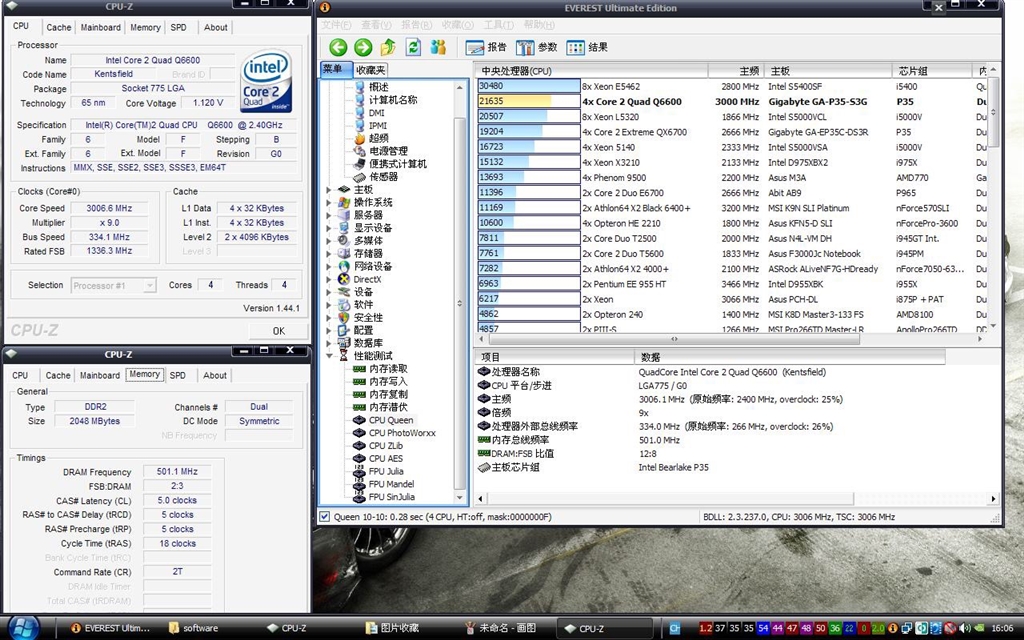This screenshot has width=1024, height=640.
Task: Select the FPU Julia benchmark
Action: click(x=385, y=472)
